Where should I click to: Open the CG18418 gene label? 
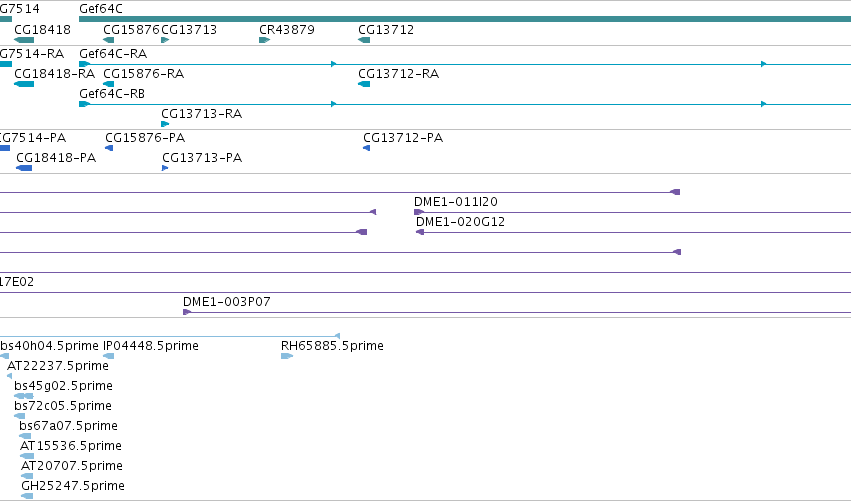[42, 29]
